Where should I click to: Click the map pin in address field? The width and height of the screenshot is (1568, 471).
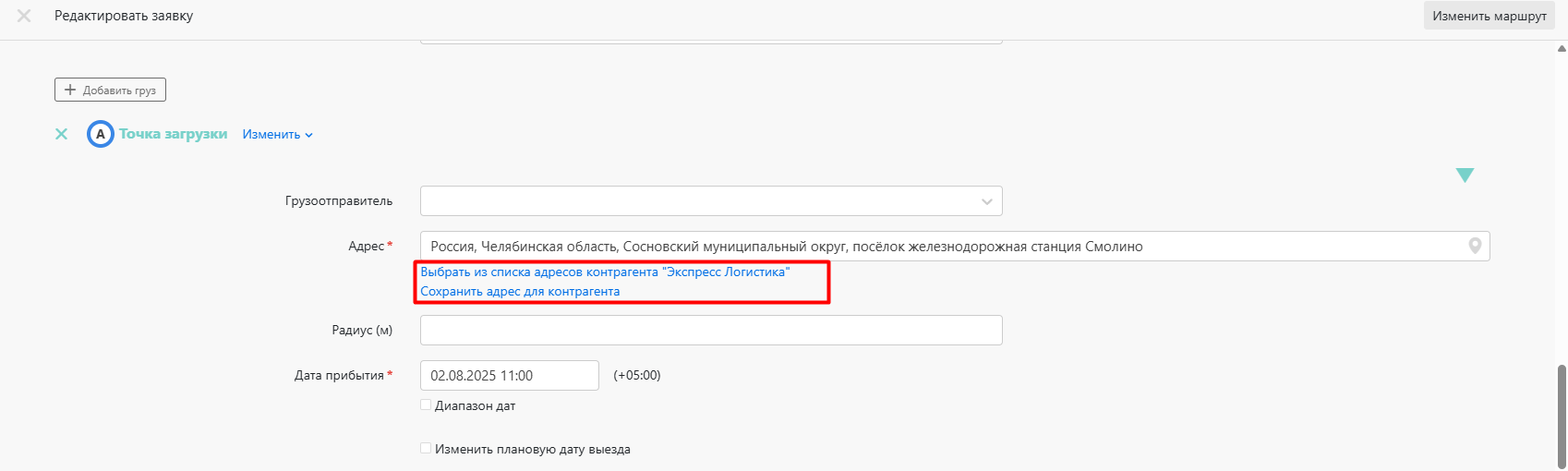pyautogui.click(x=1475, y=246)
